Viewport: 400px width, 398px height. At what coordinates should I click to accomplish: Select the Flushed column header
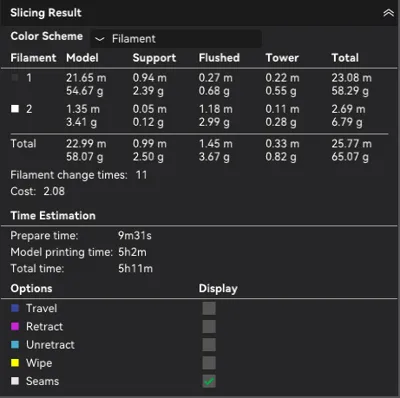tap(219, 58)
